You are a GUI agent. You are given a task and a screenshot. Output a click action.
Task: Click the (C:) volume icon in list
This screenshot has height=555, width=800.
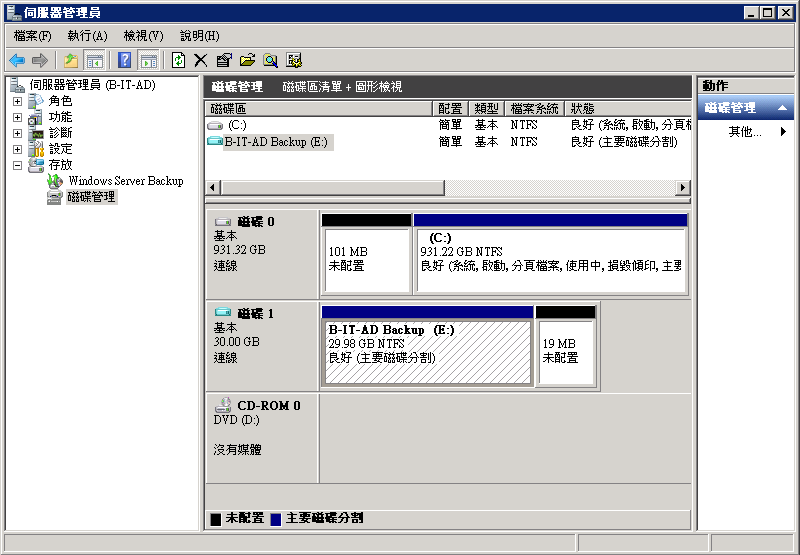click(x=215, y=125)
